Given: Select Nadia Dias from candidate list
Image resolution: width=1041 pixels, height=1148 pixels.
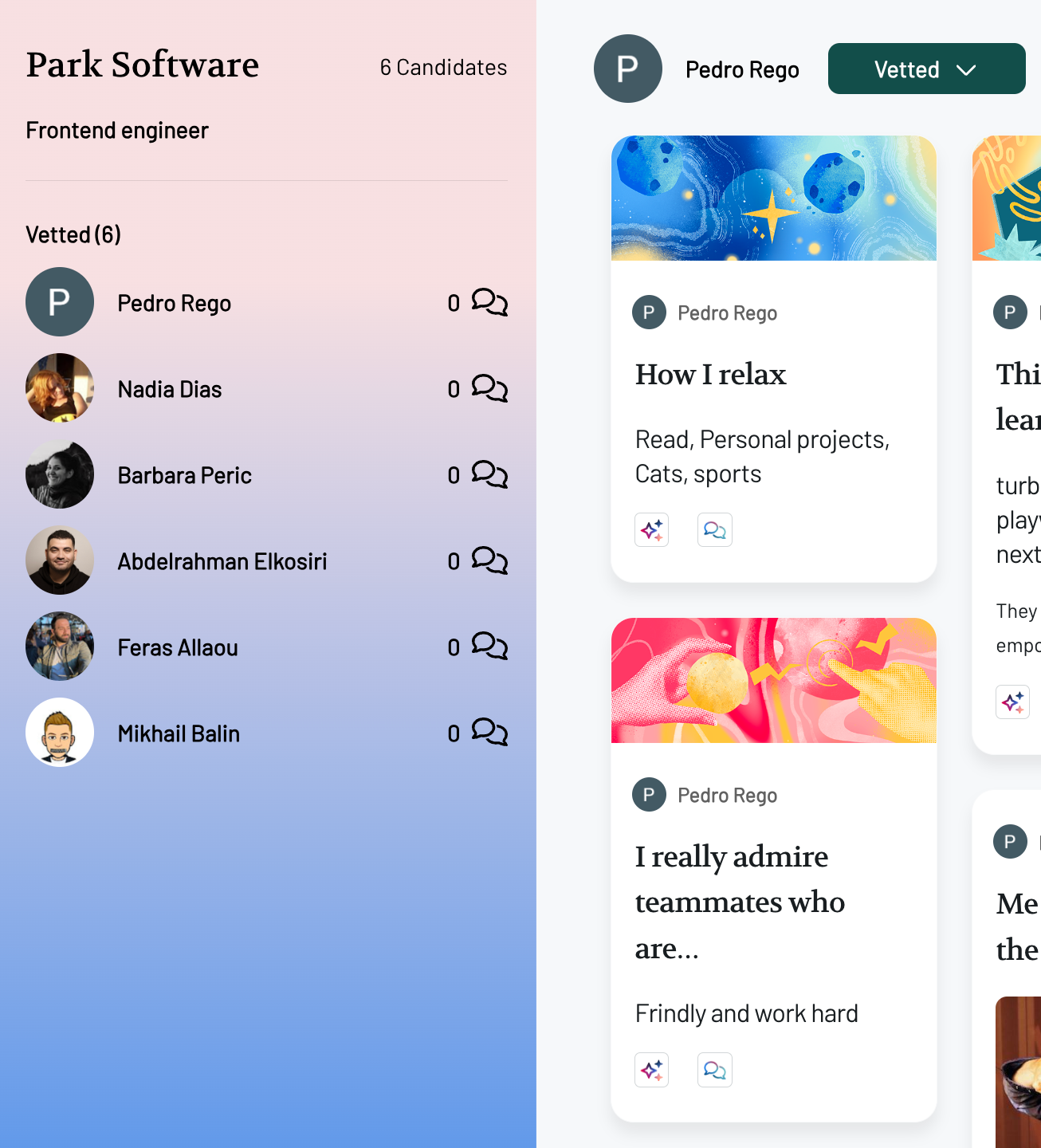Looking at the screenshot, I should pos(266,388).
